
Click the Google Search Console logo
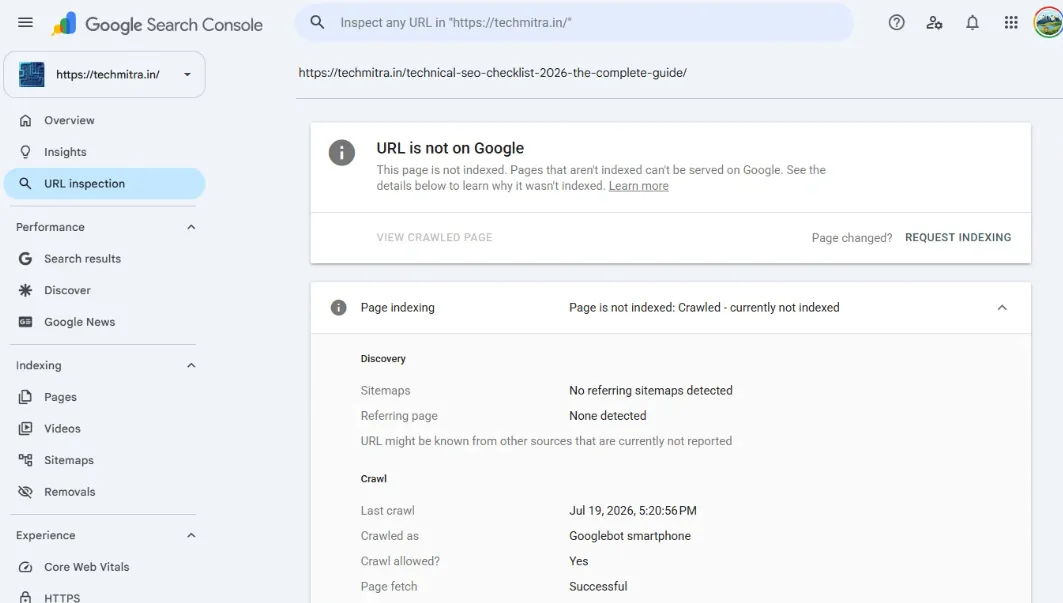[157, 24]
